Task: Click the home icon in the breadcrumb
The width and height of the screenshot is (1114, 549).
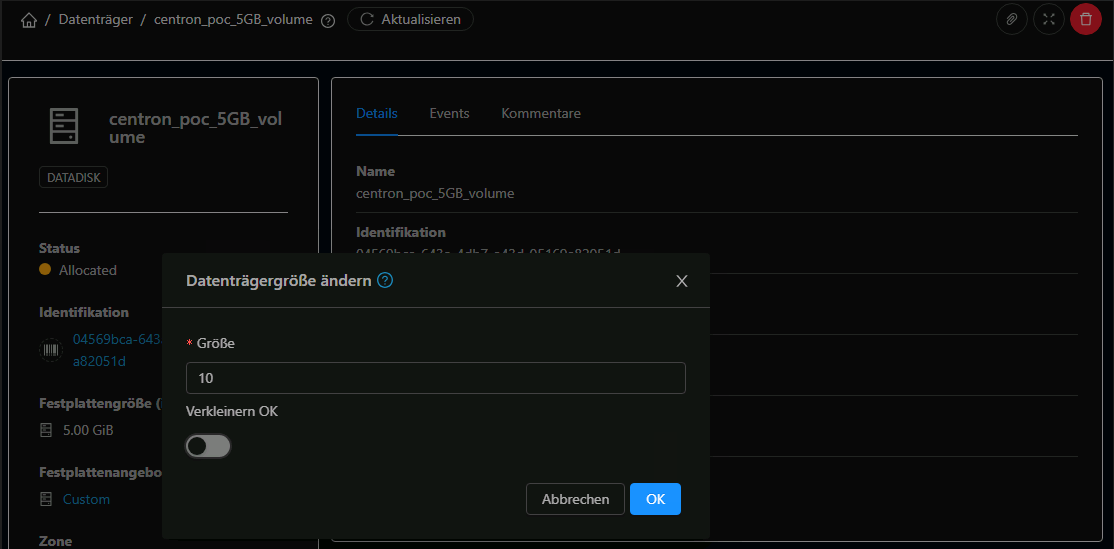Action: (28, 20)
